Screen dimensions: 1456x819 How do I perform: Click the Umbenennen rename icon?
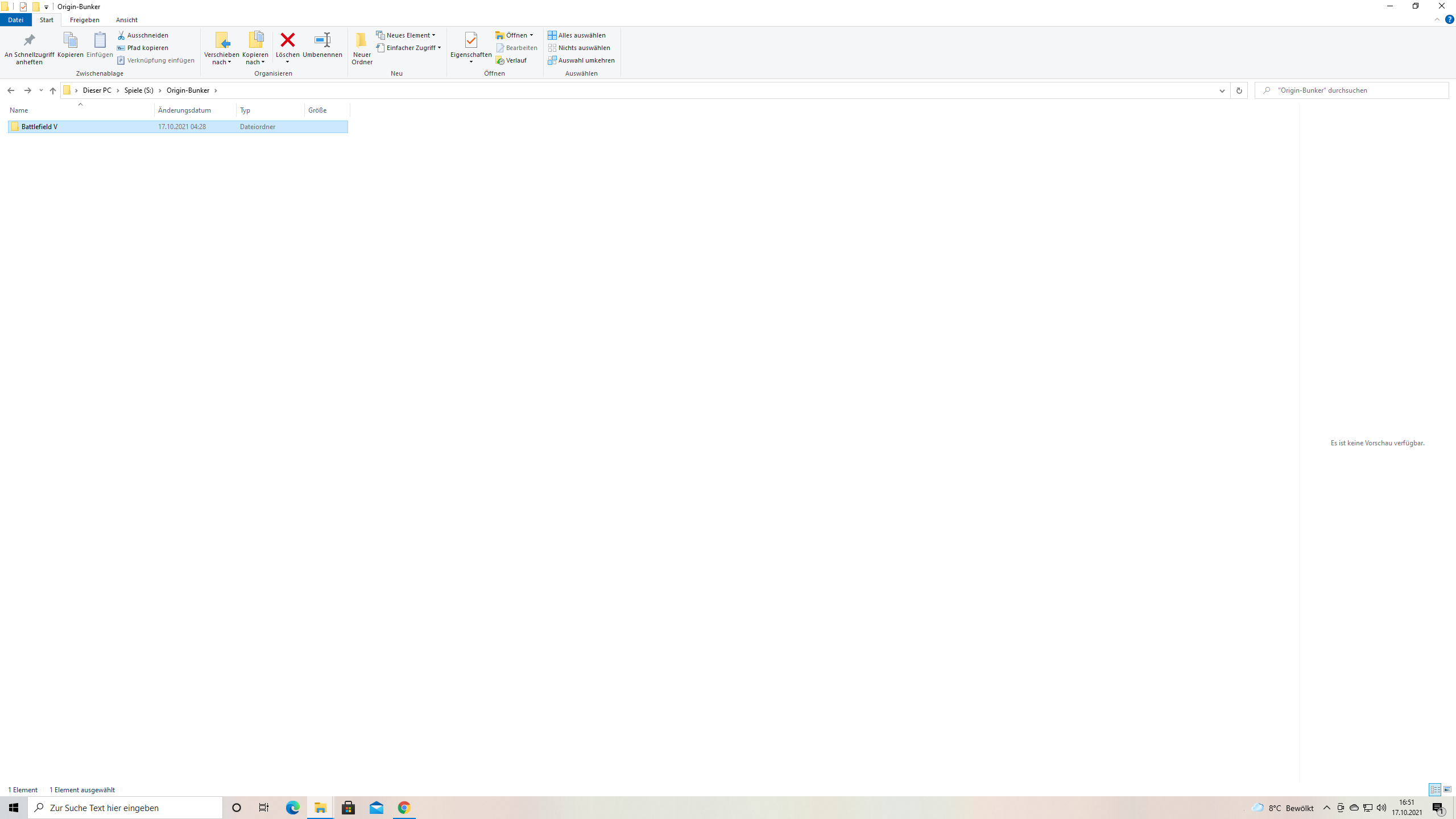(x=322, y=40)
